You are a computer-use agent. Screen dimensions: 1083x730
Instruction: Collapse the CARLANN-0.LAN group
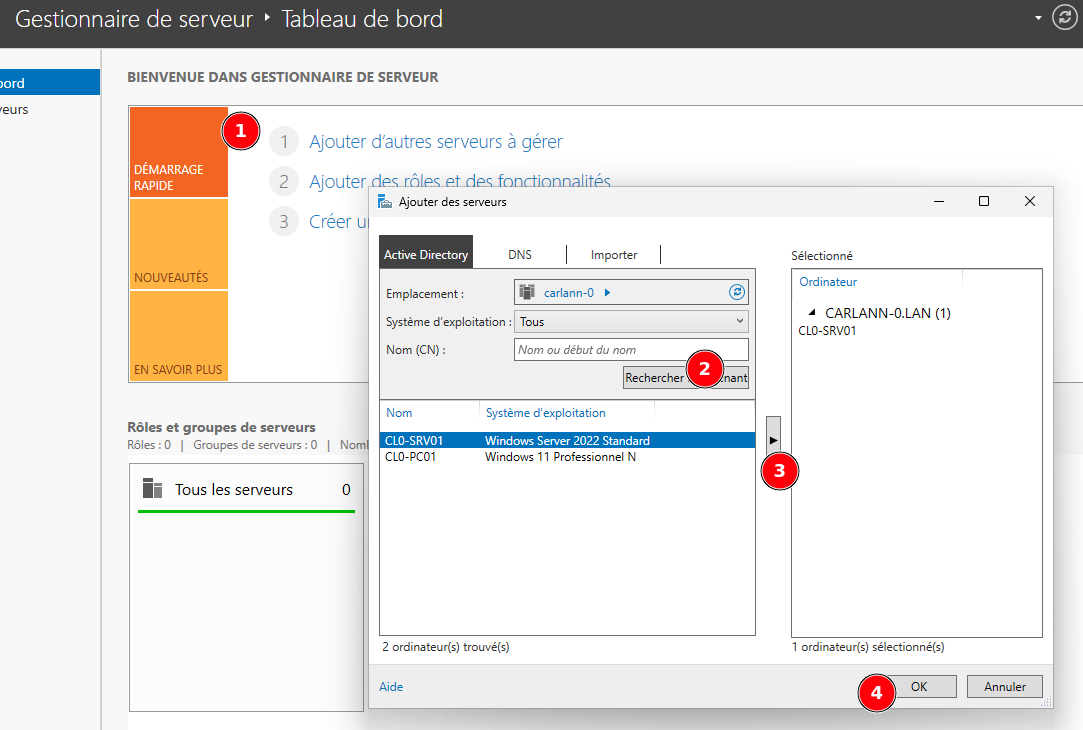[x=812, y=312]
